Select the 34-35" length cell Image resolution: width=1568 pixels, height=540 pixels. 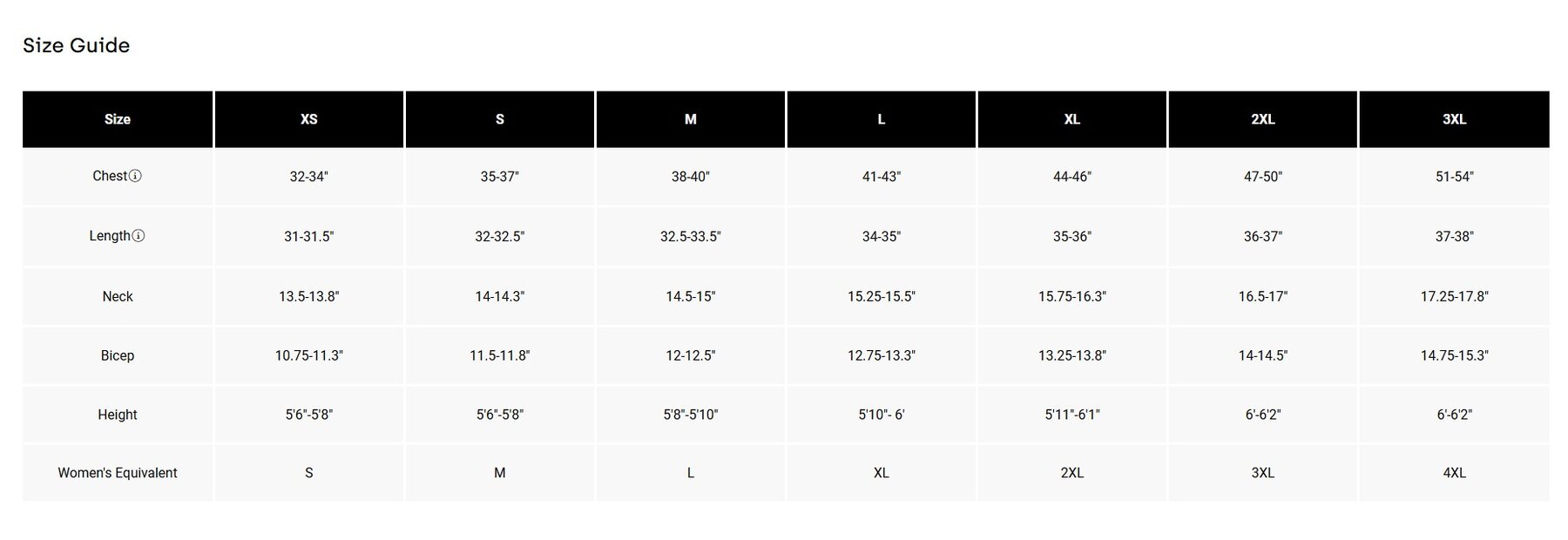(882, 237)
